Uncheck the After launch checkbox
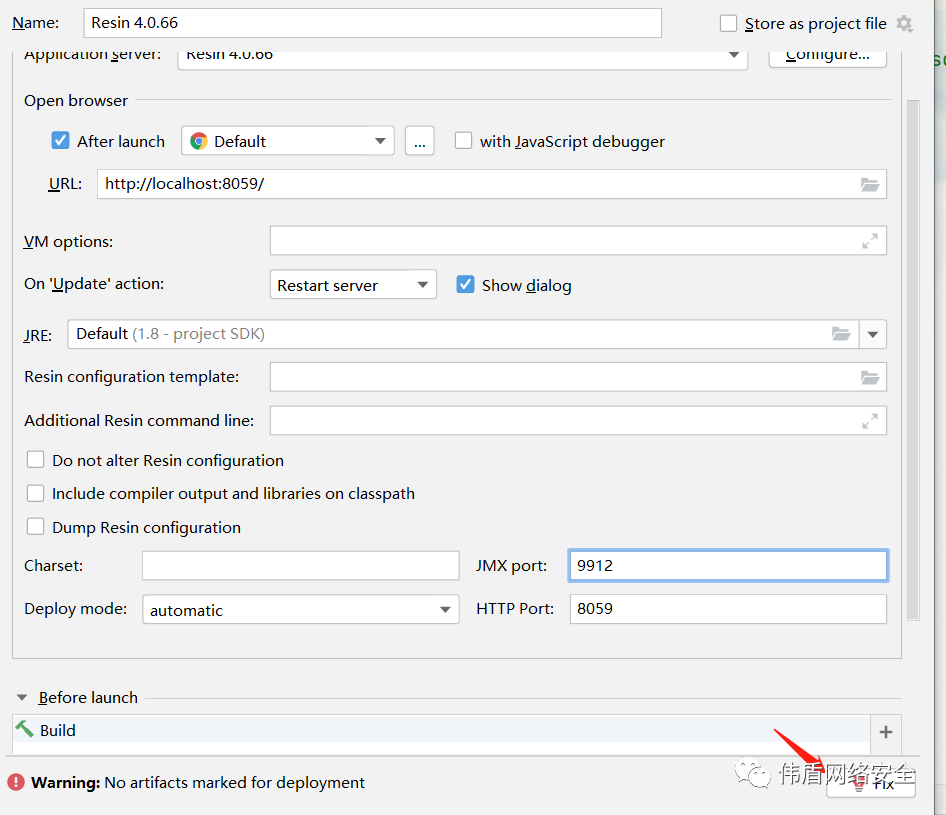Image resolution: width=946 pixels, height=815 pixels. (60, 141)
